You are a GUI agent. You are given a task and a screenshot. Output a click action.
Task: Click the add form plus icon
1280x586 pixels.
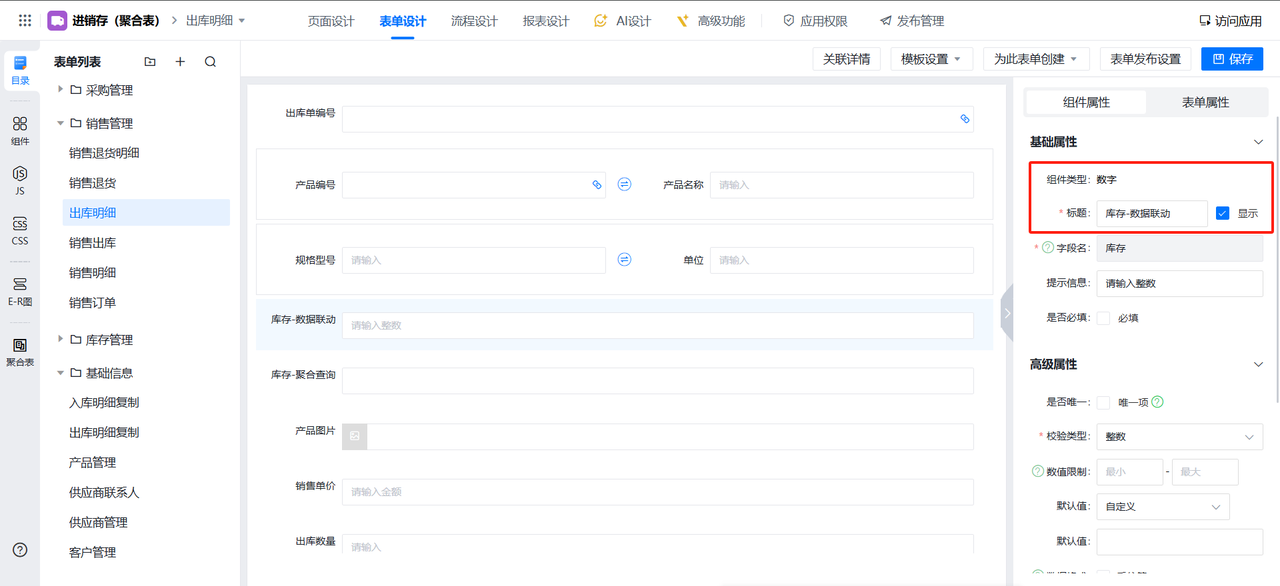coord(180,62)
